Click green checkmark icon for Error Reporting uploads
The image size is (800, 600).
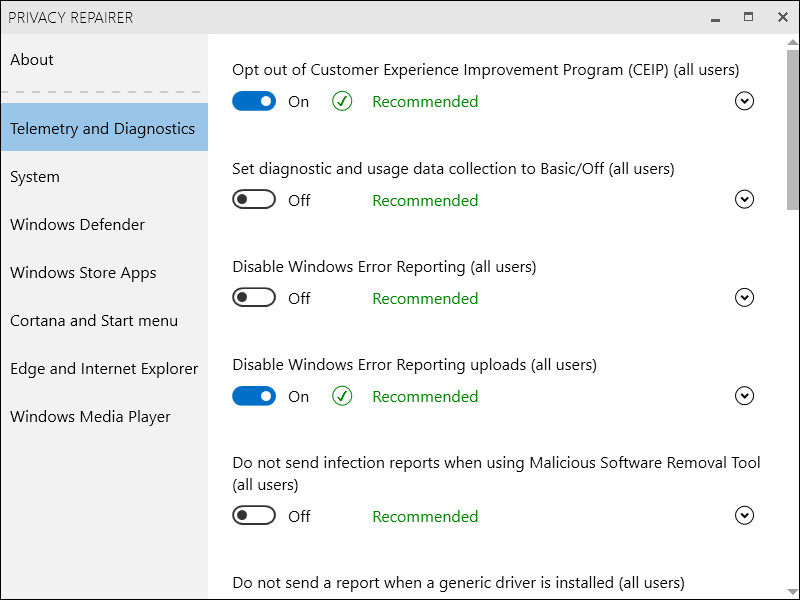click(342, 396)
